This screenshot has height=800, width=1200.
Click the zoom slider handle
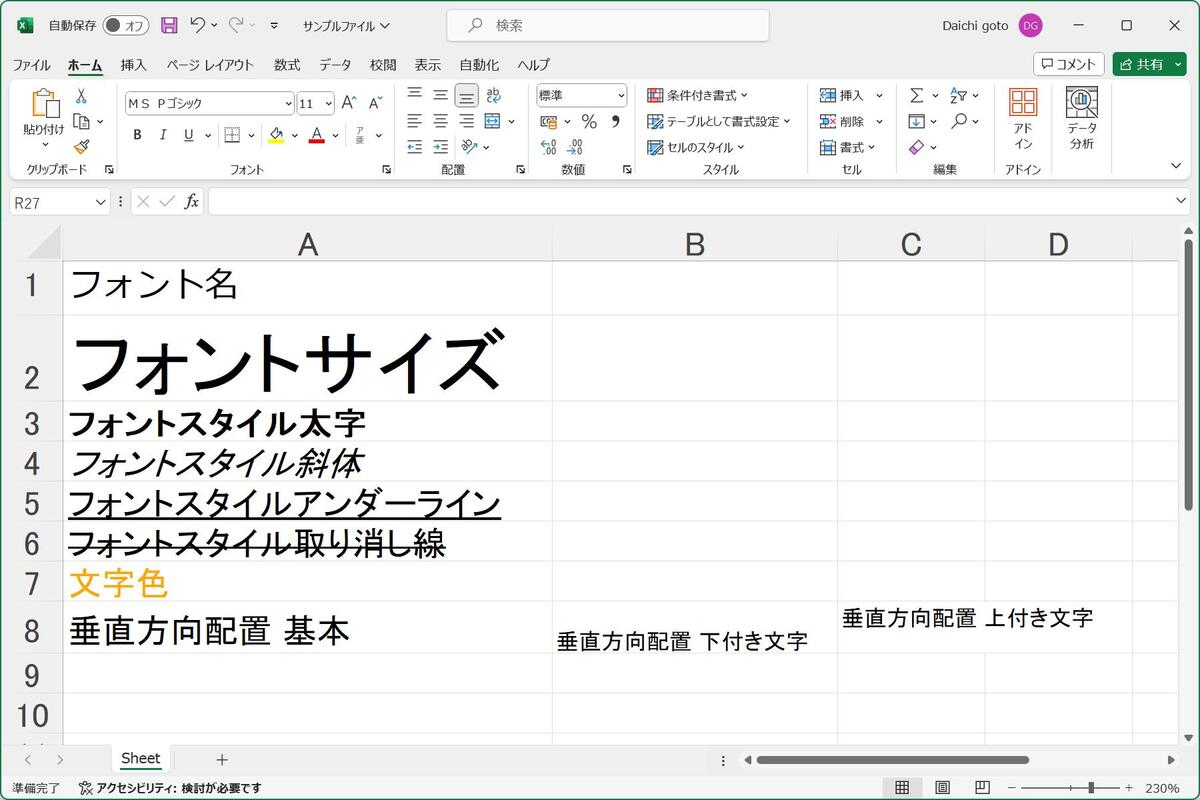(1090, 788)
